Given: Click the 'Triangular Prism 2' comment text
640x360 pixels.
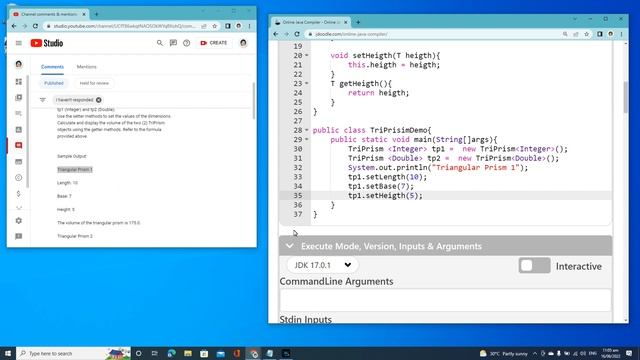Looking at the screenshot, I should pyautogui.click(x=75, y=236).
